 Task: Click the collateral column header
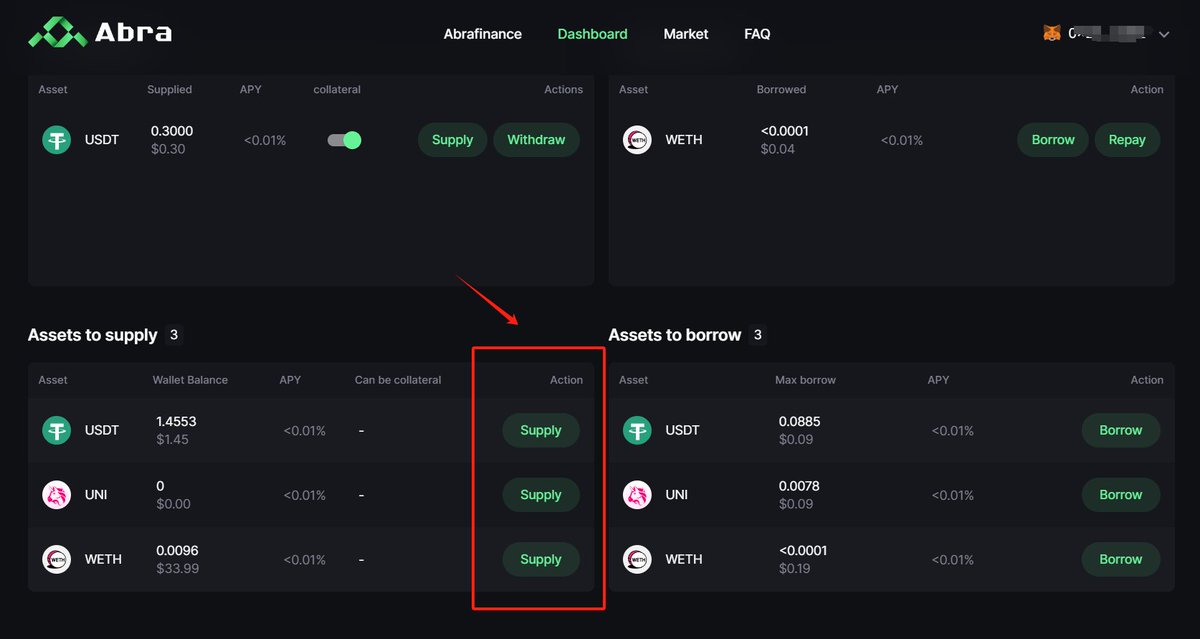[337, 90]
